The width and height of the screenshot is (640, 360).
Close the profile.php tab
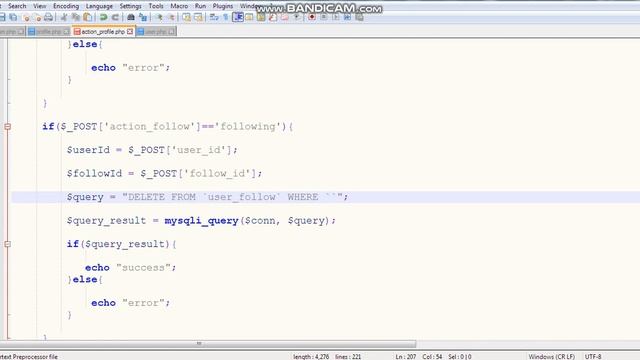click(66, 31)
